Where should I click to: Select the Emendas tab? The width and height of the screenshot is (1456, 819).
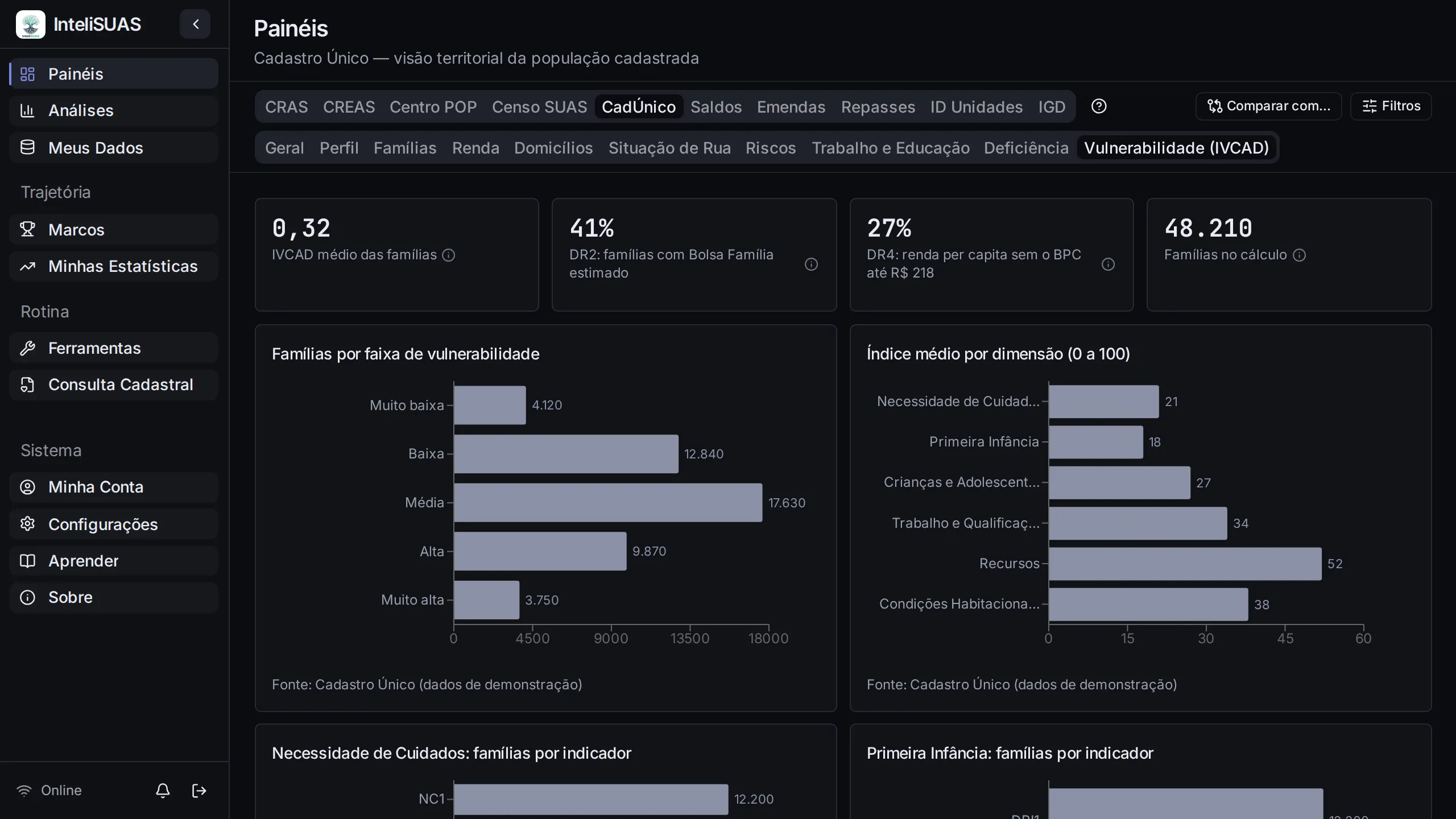(x=791, y=107)
